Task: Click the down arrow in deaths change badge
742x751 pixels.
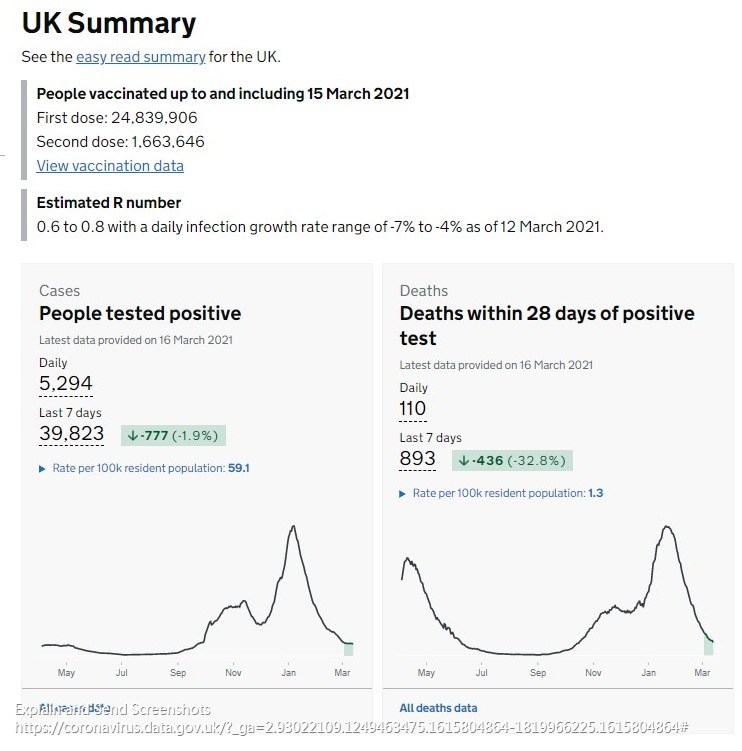Action: [463, 461]
